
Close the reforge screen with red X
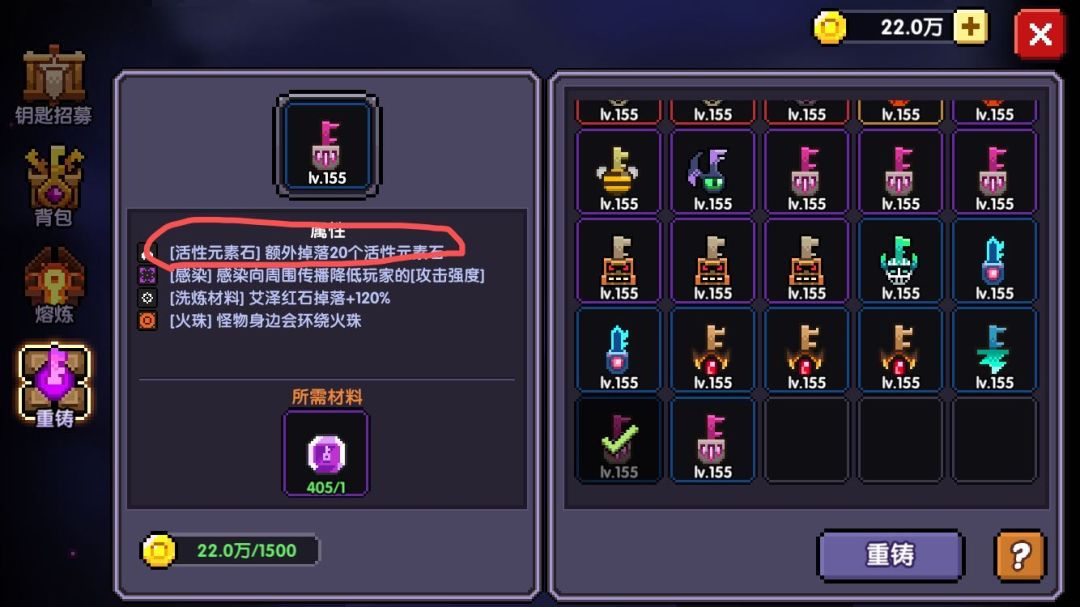pos(1039,33)
